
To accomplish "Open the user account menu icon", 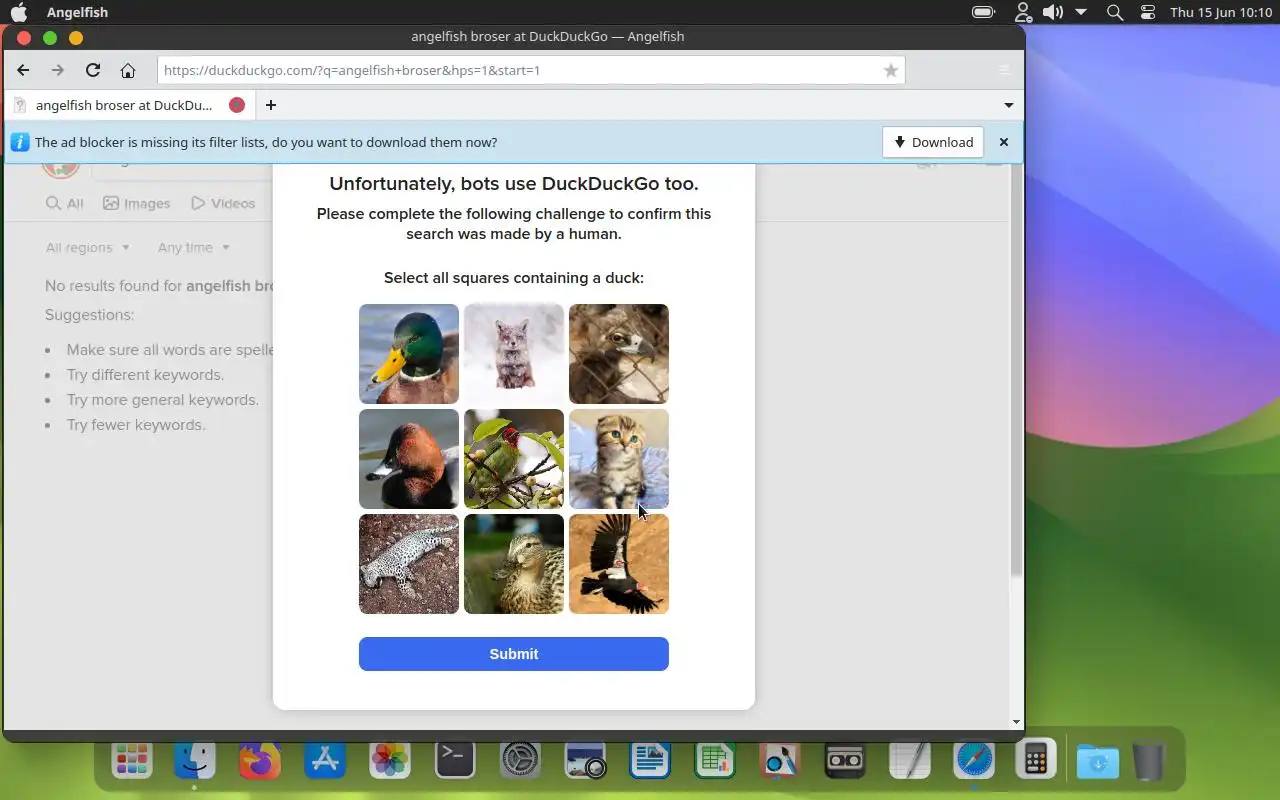I will click(x=1022, y=12).
